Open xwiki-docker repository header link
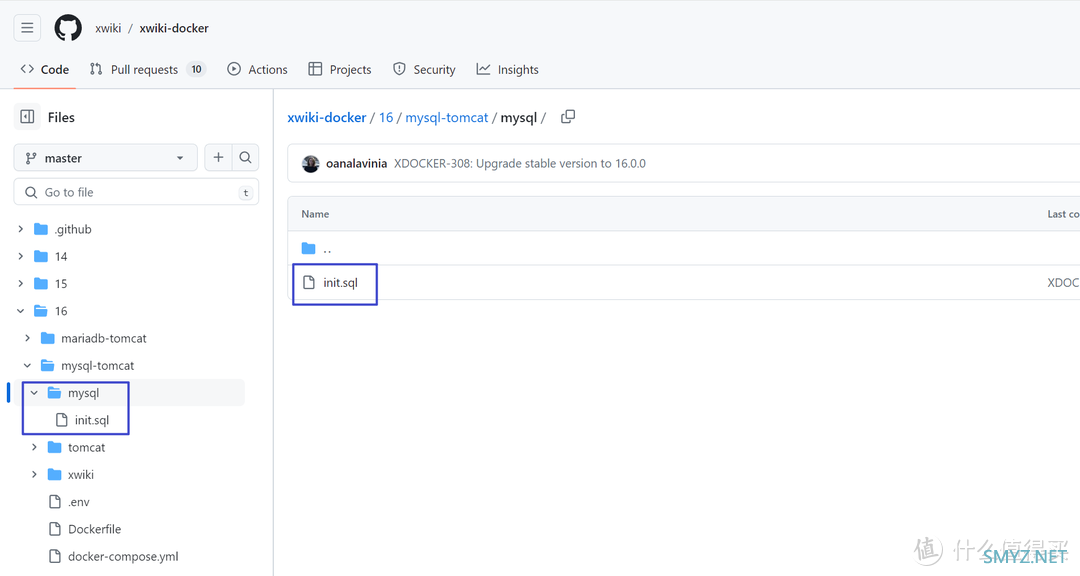This screenshot has height=576, width=1080. 174,28
